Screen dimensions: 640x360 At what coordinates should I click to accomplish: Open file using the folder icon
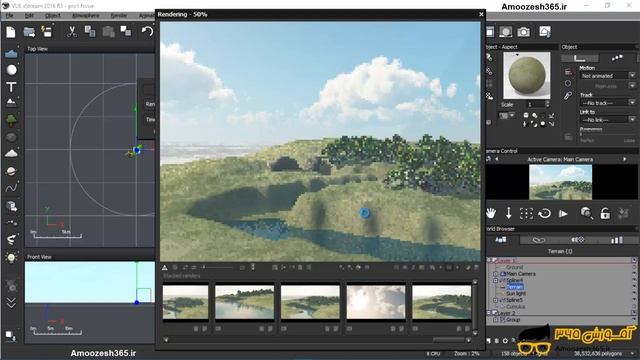[x=29, y=32]
